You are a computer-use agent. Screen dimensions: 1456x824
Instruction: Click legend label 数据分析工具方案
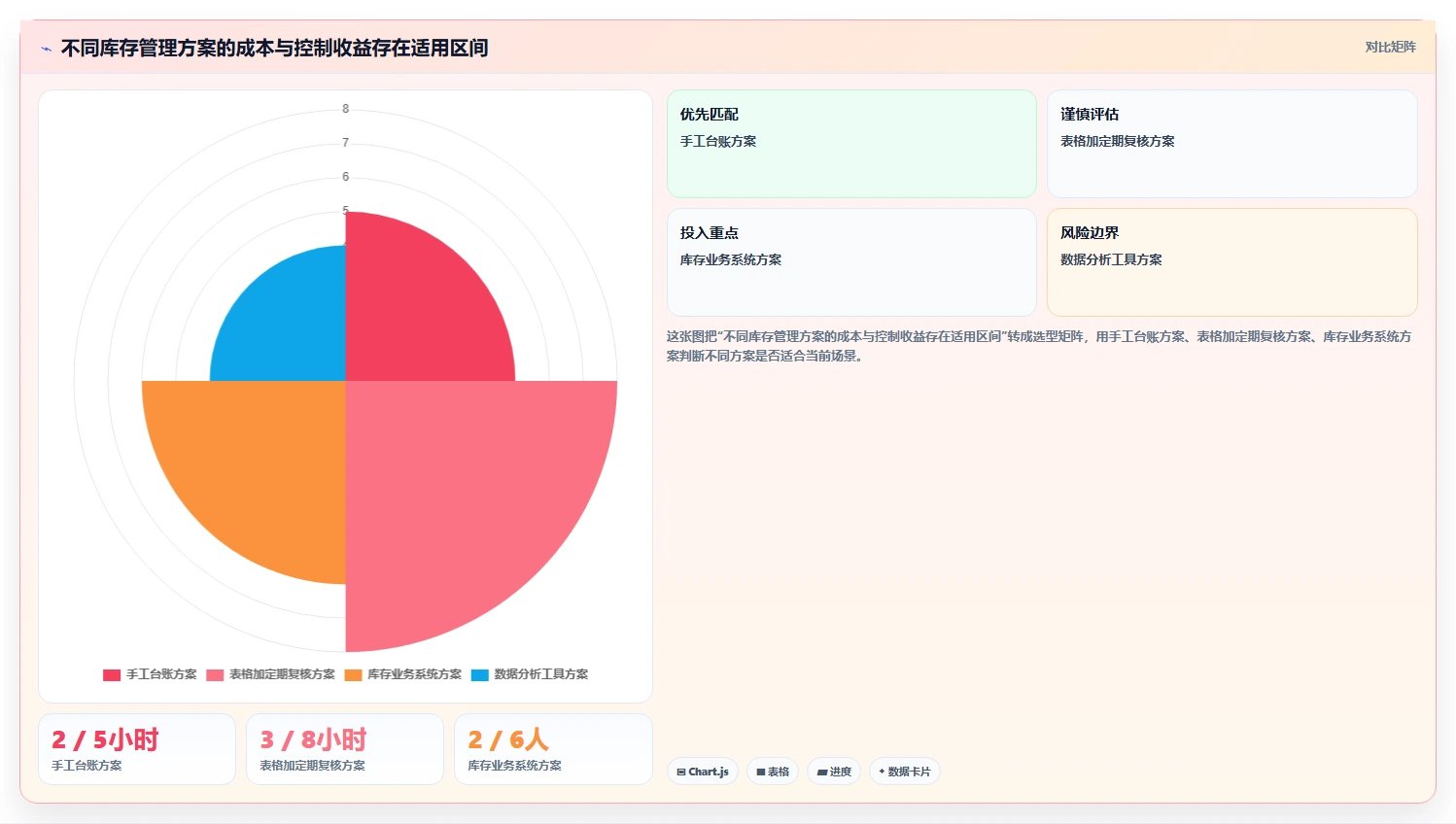[541, 674]
